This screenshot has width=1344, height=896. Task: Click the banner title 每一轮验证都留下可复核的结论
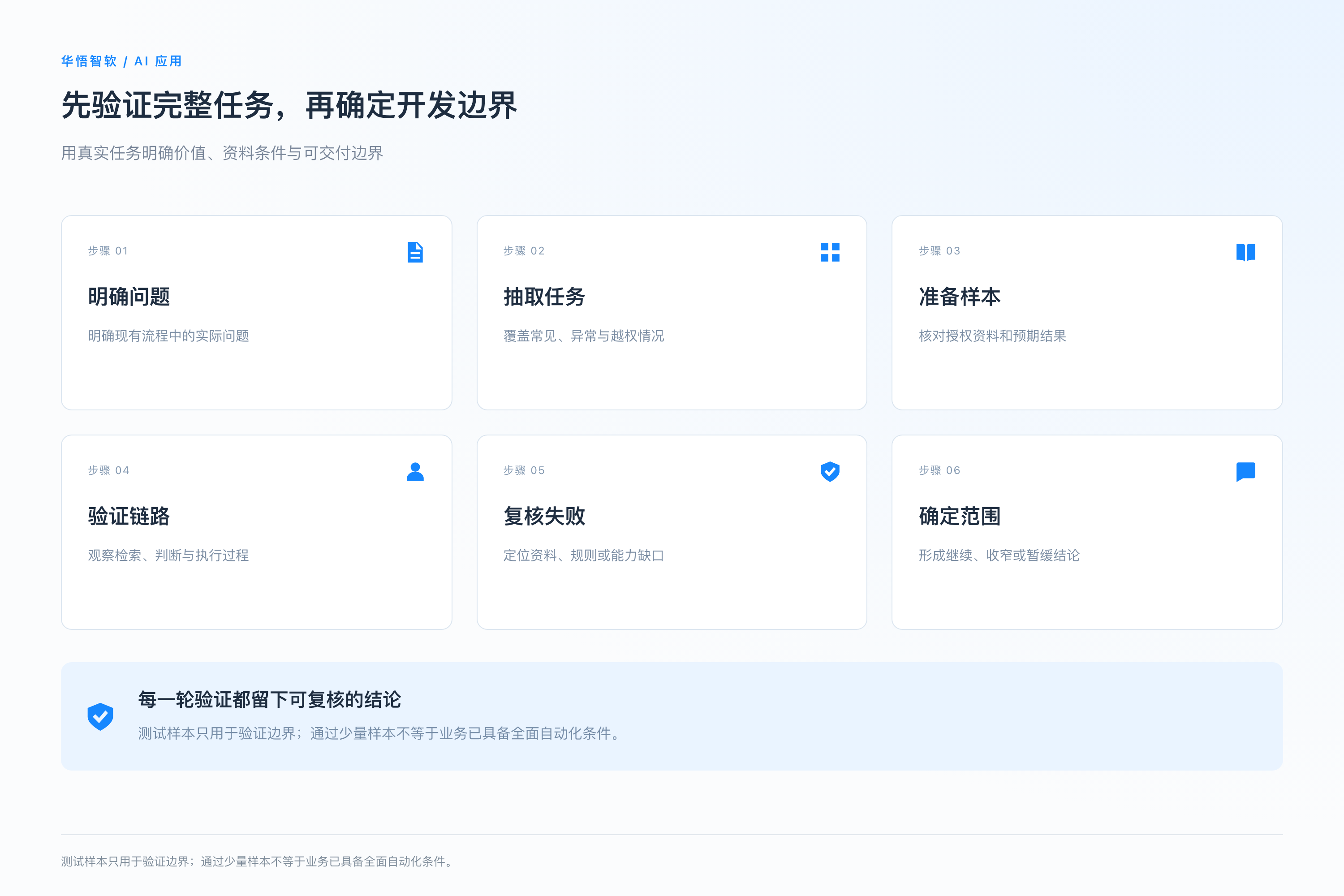pos(270,699)
